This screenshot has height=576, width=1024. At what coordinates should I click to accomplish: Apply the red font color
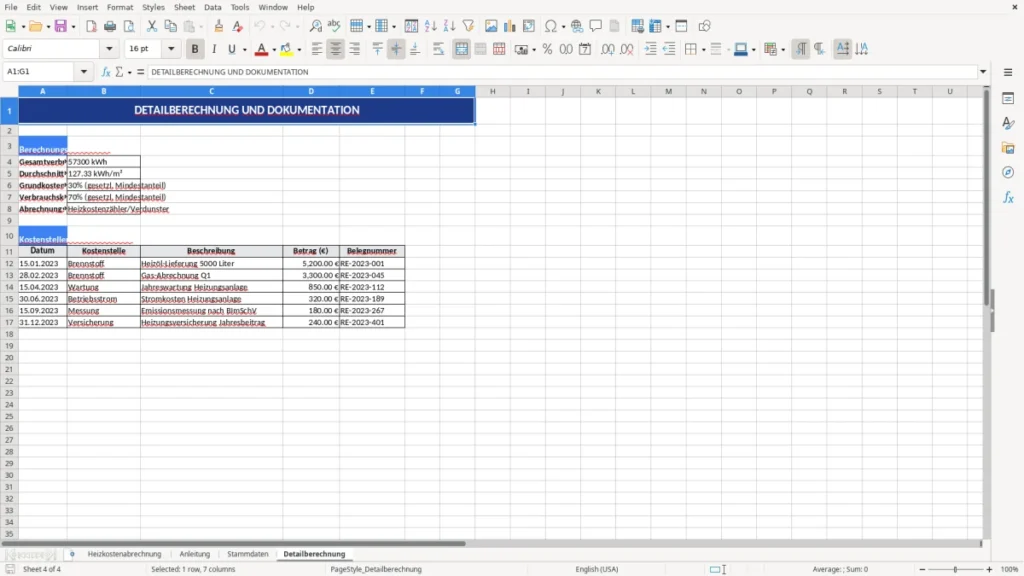(261, 49)
